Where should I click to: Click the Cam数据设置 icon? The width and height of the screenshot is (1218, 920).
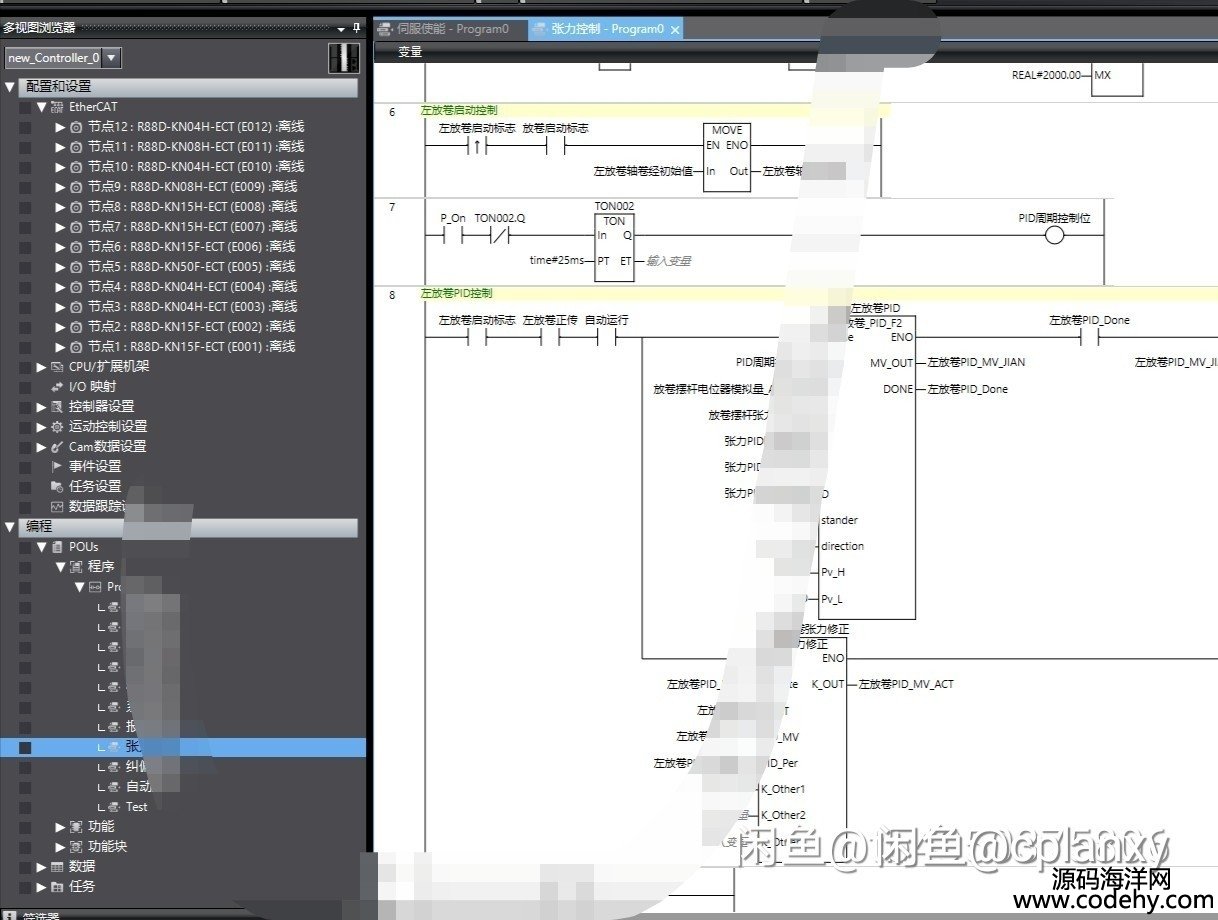click(x=57, y=447)
